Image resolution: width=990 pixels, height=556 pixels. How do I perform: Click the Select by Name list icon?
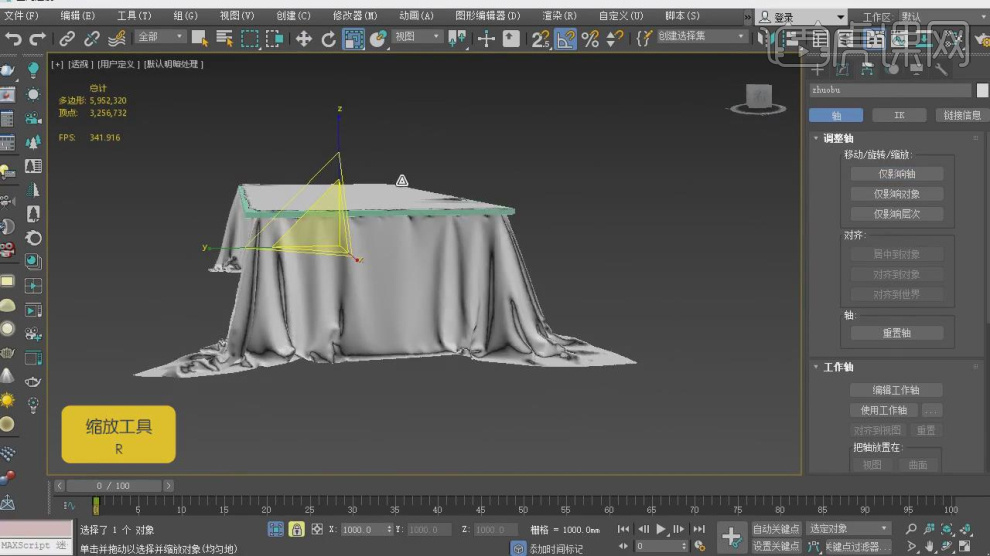click(224, 38)
